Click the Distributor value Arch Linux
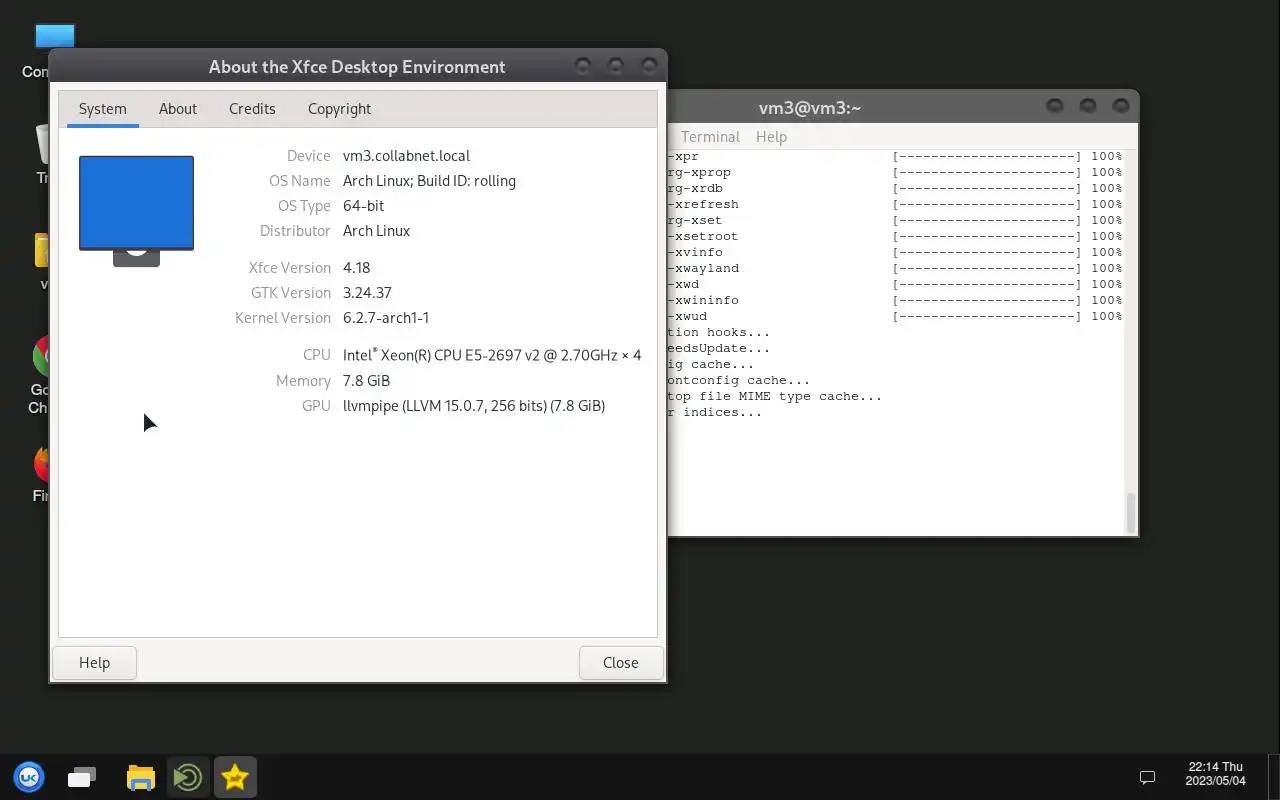This screenshot has height=800, width=1280. point(376,231)
